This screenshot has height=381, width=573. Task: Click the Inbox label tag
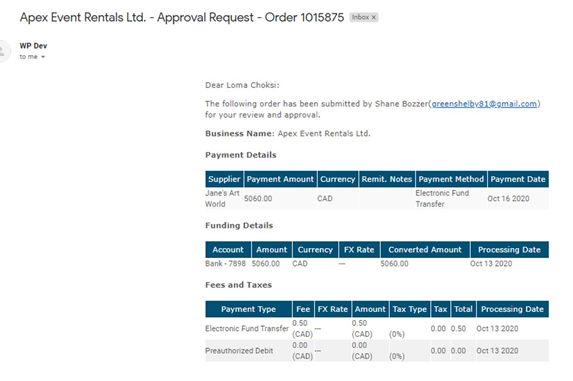pyautogui.click(x=364, y=17)
